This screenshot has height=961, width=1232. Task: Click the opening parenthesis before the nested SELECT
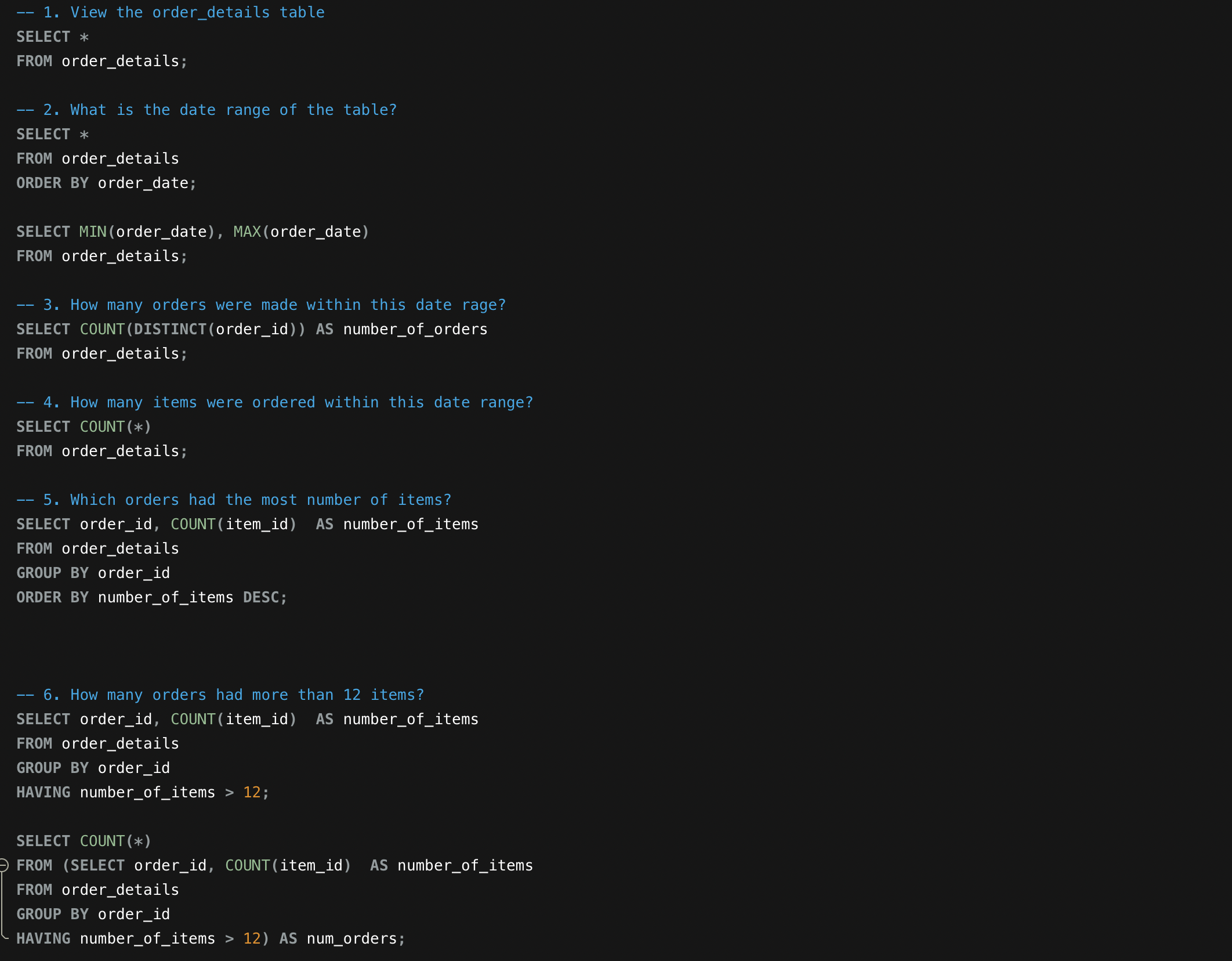point(66,865)
